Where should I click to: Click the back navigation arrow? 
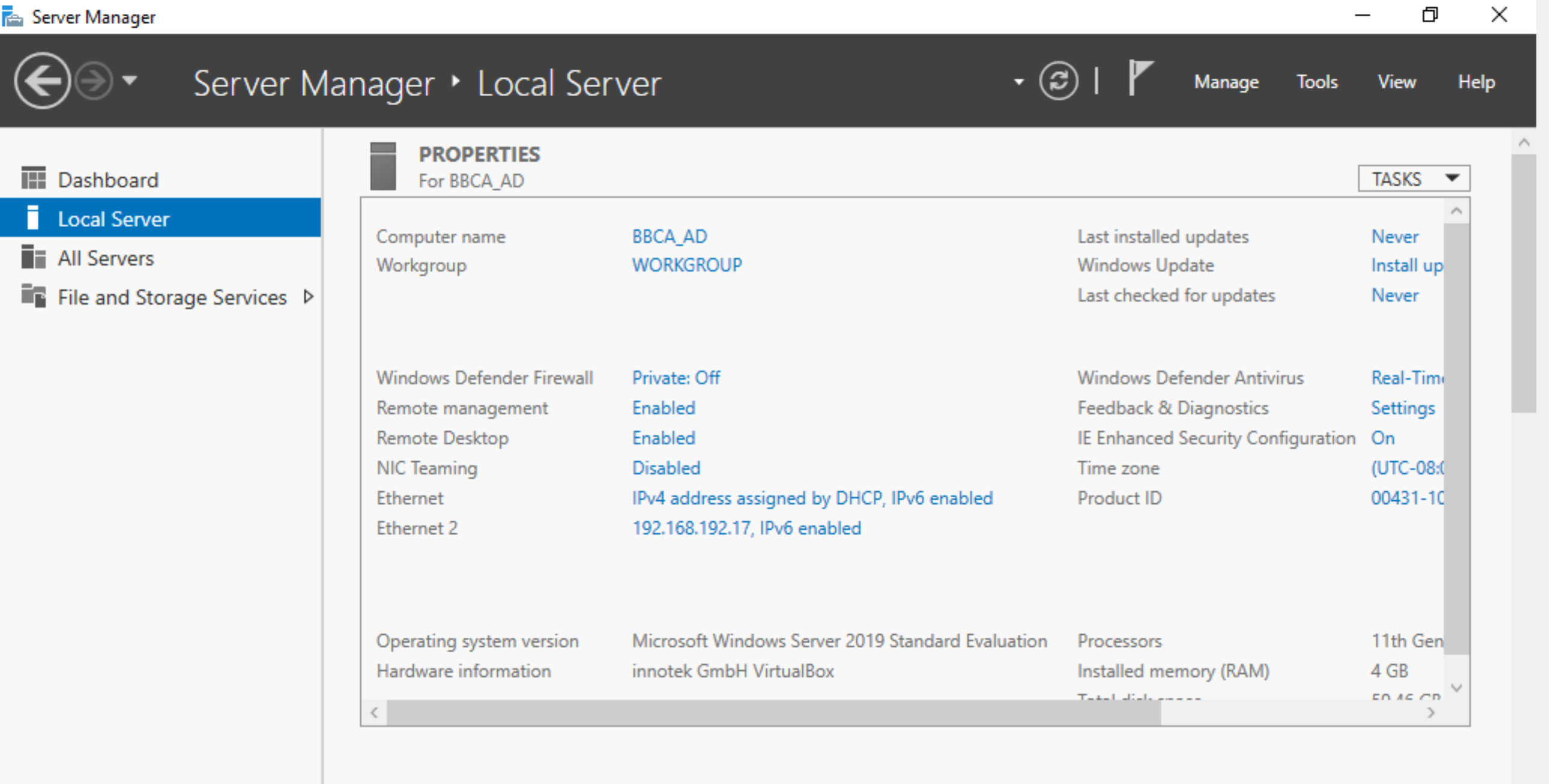tap(42, 81)
